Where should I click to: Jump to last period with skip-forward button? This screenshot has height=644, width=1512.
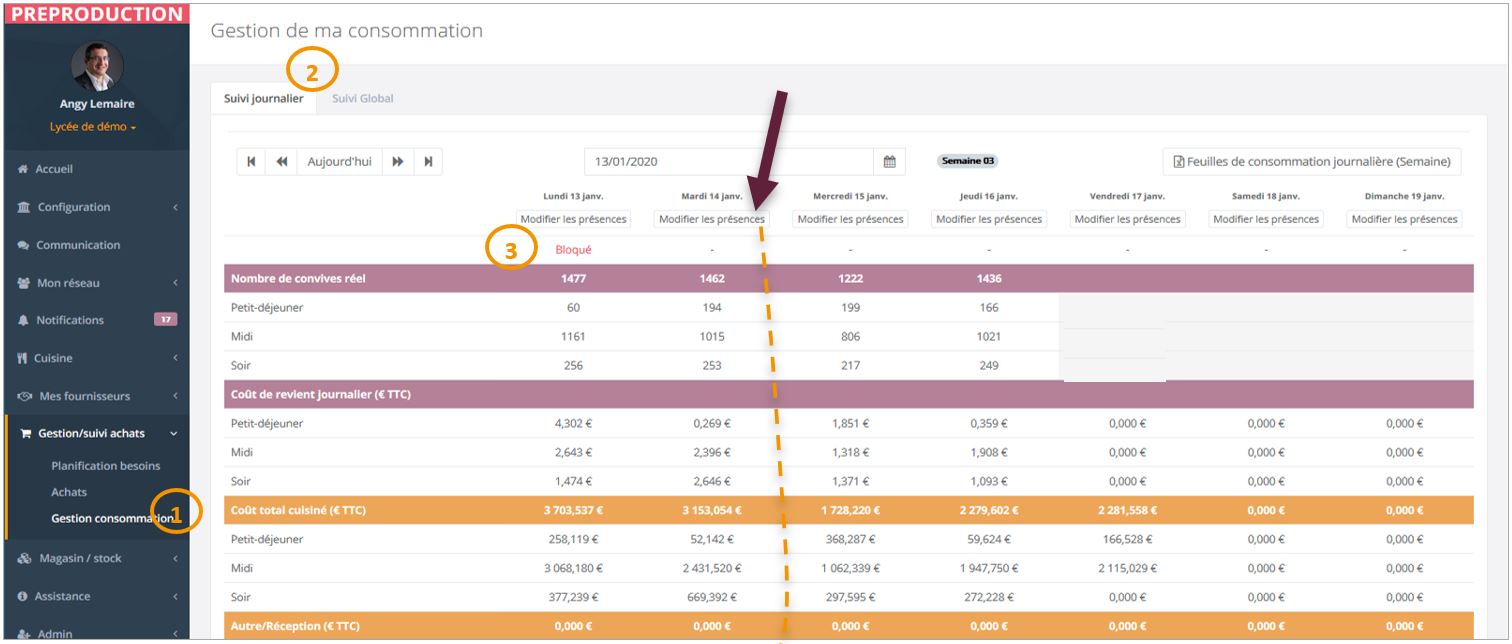click(428, 161)
